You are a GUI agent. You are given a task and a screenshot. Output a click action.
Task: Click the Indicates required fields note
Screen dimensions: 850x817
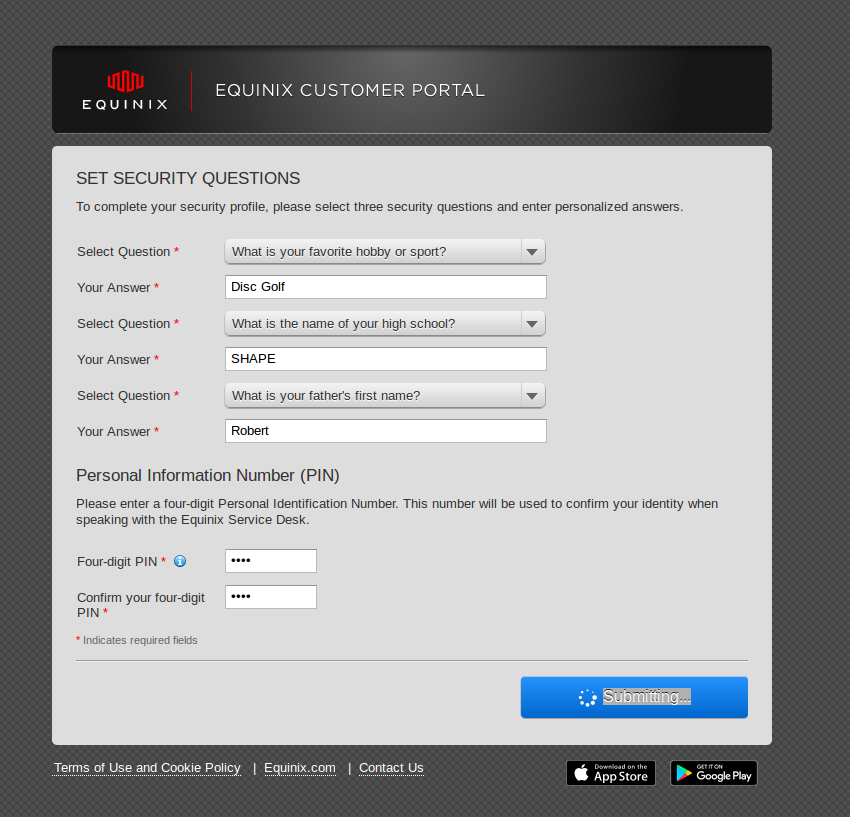pos(139,640)
